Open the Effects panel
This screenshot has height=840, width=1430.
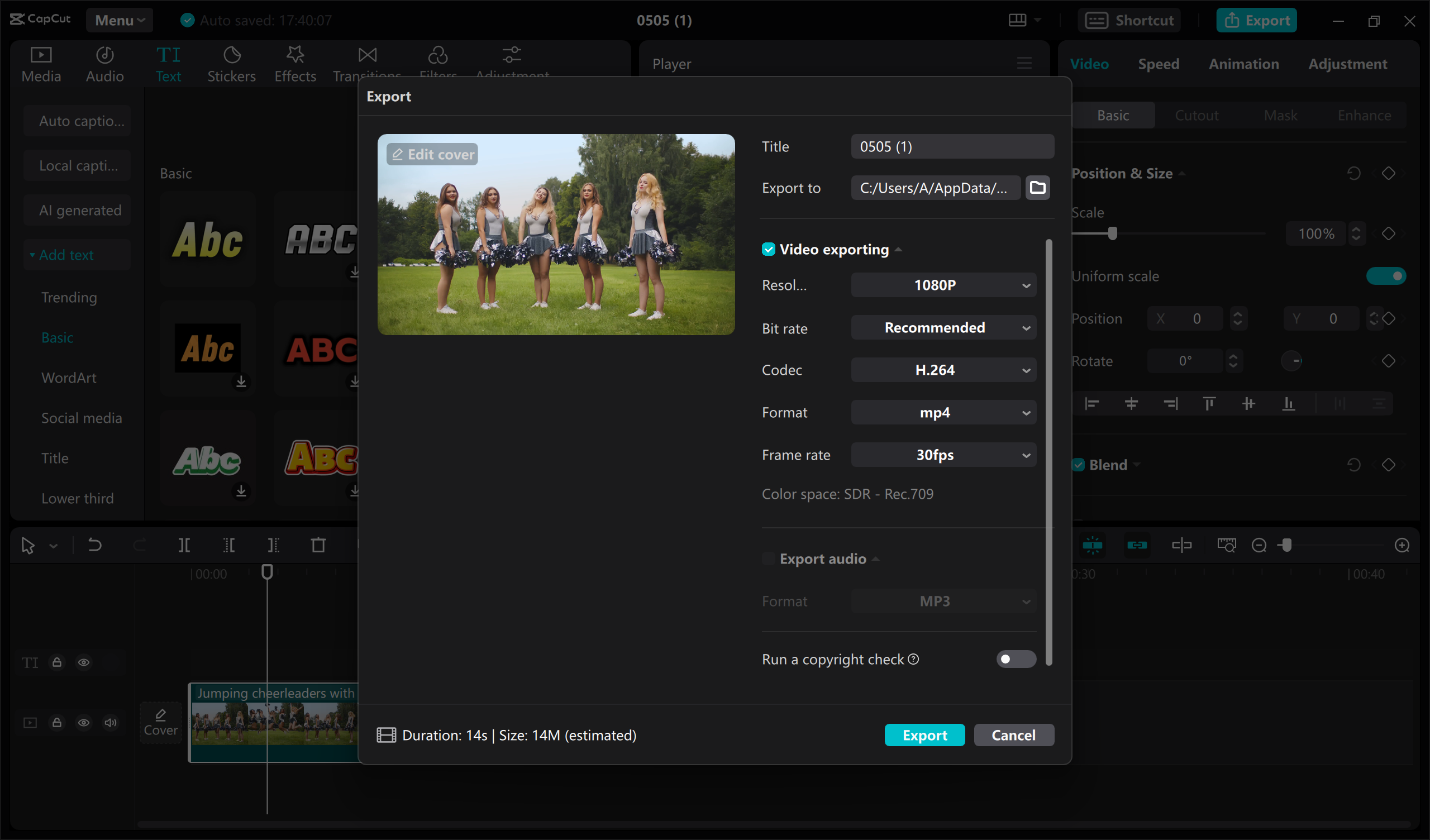point(294,64)
